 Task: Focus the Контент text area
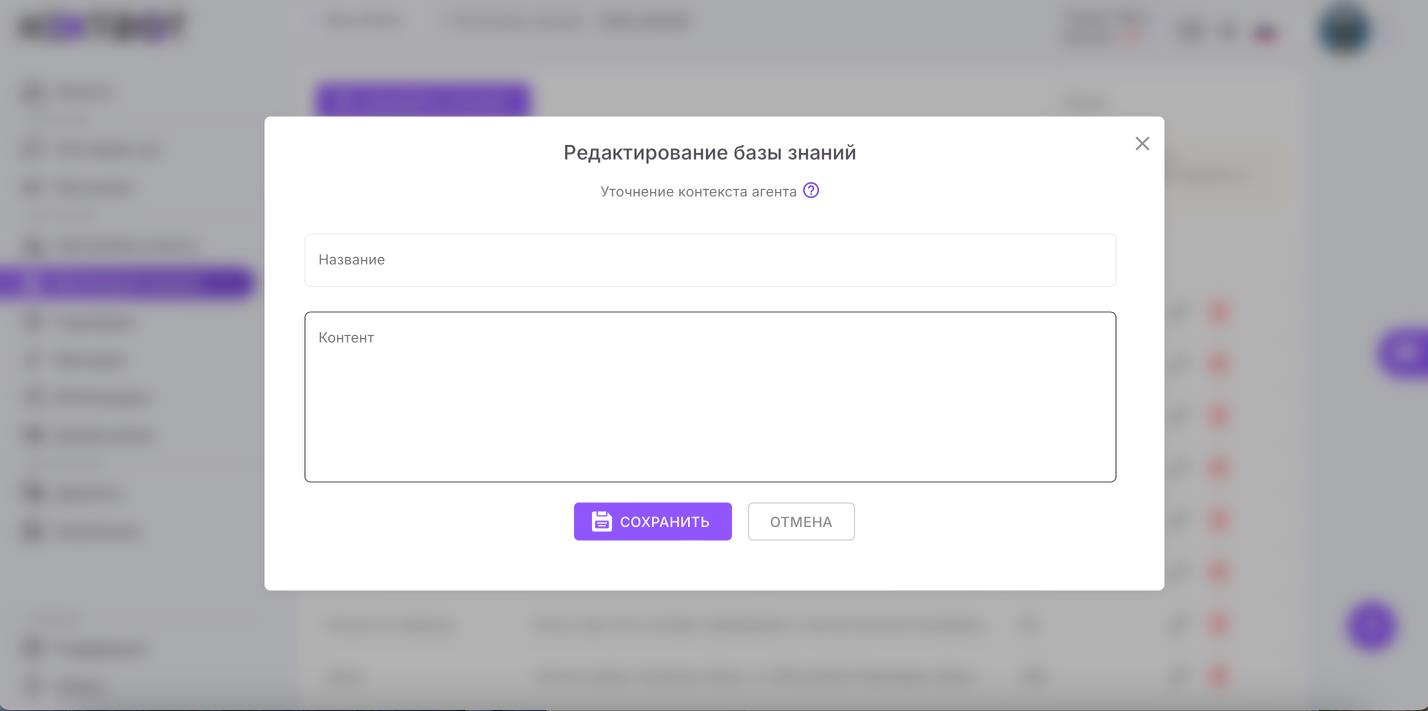coord(710,396)
